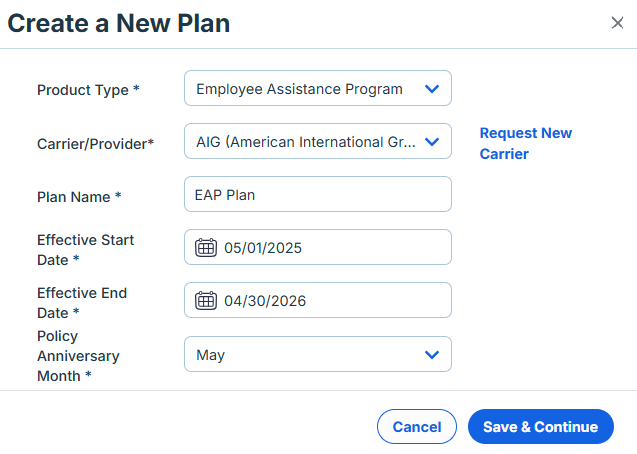Image resolution: width=637 pixels, height=454 pixels.
Task: Open calendar icon for Effective End Date
Action: pos(206,301)
